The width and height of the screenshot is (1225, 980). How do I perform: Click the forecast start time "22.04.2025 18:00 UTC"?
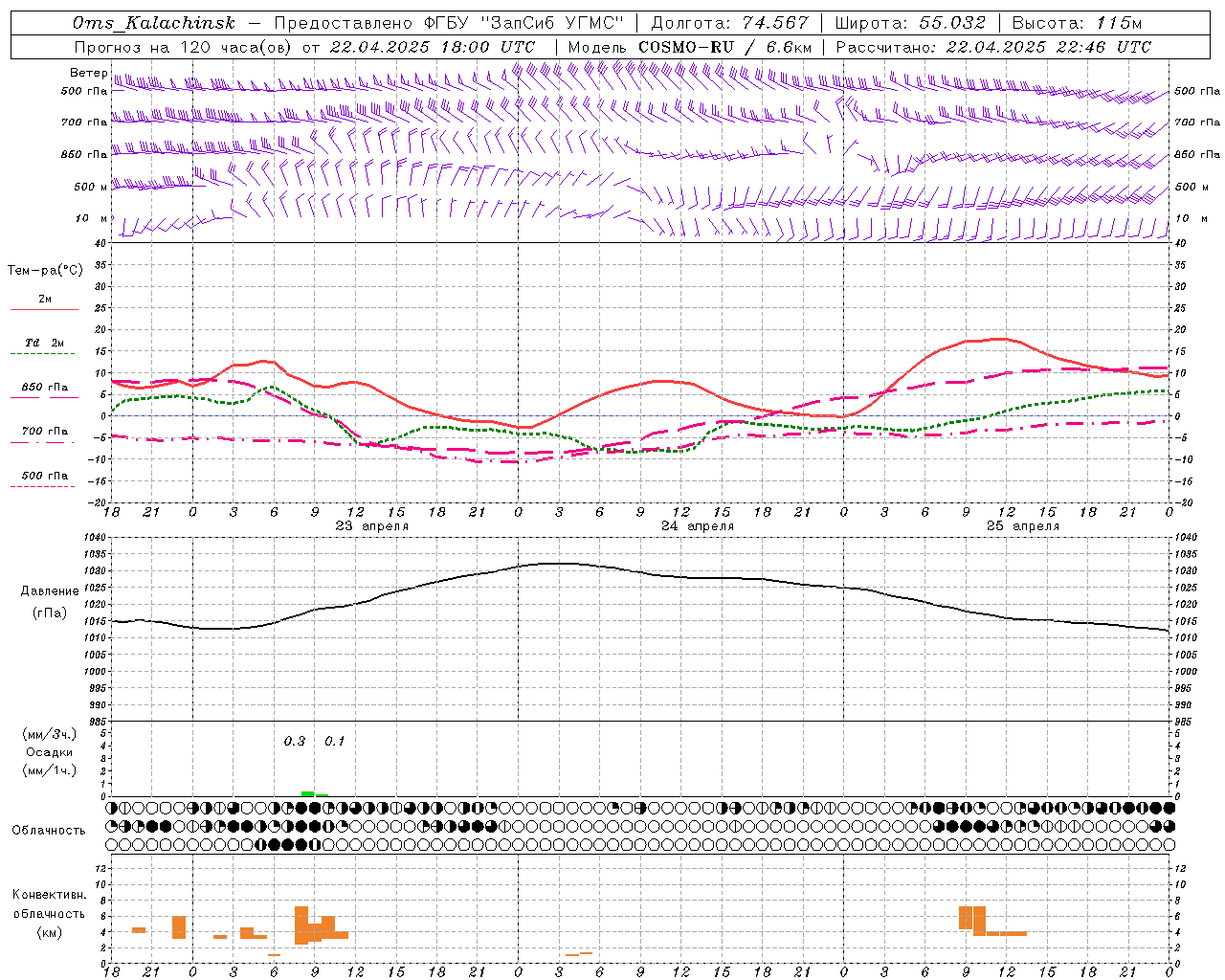[x=433, y=47]
